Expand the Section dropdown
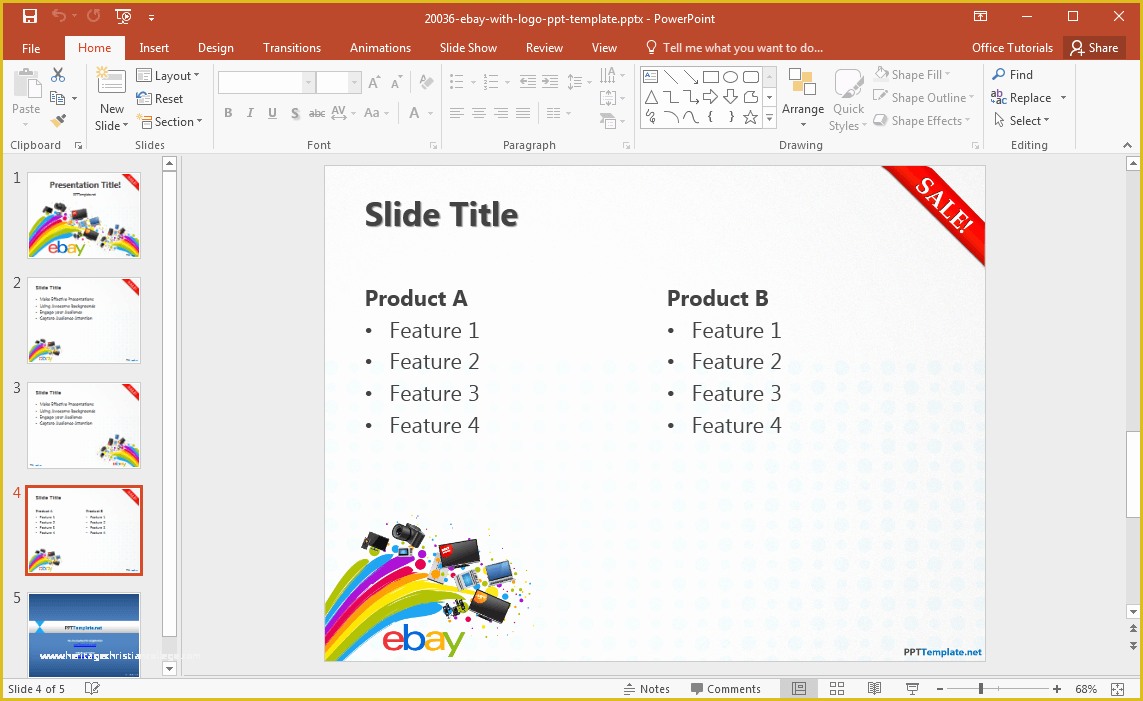Viewport: 1143px width, 701px height. point(169,122)
